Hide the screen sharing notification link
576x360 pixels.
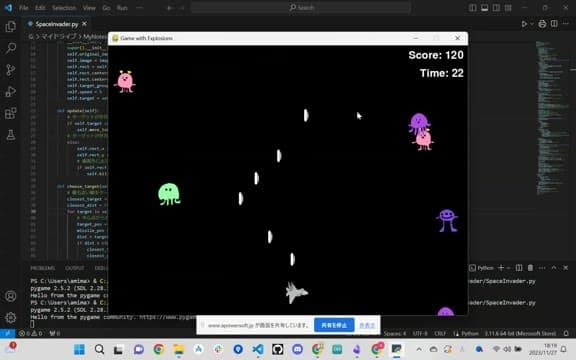pos(367,325)
